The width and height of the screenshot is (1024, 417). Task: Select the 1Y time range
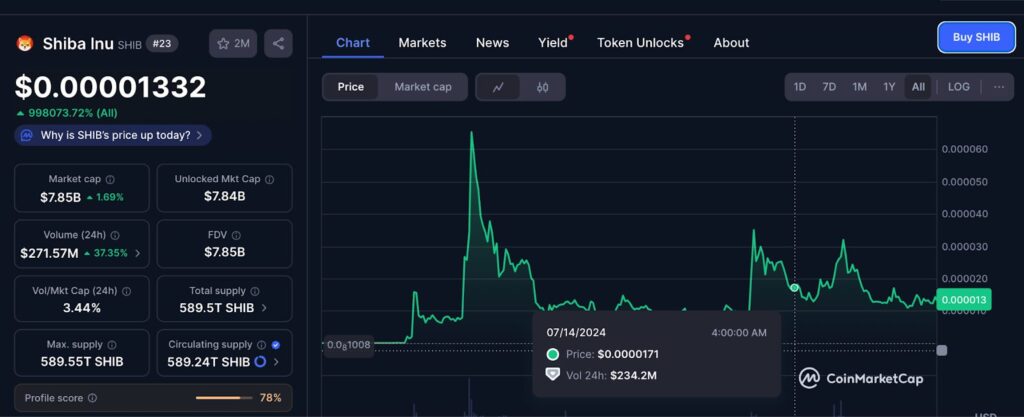point(889,87)
